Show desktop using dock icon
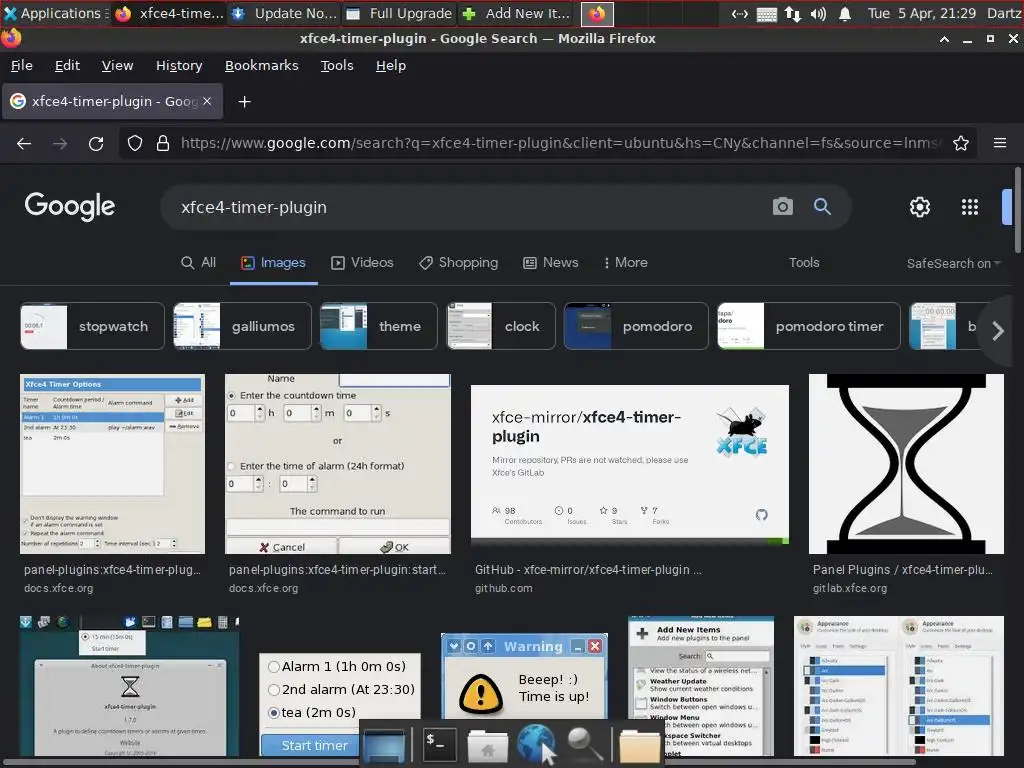 (x=384, y=745)
